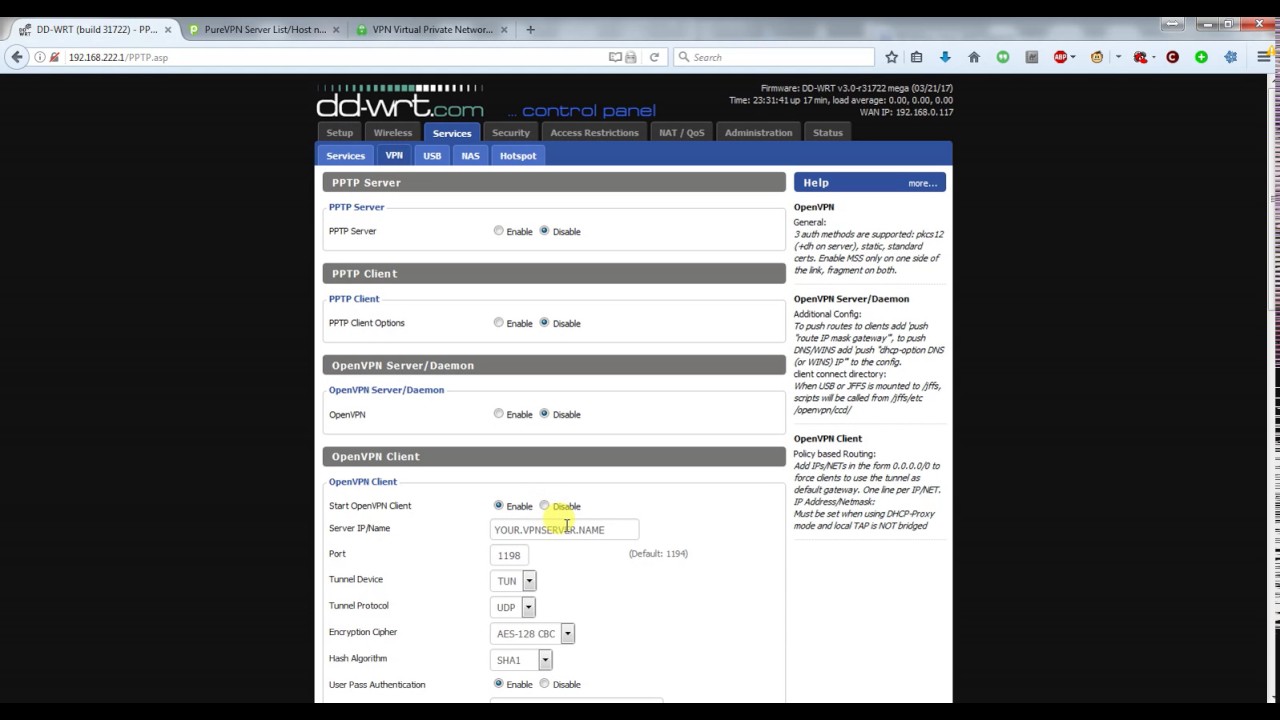Viewport: 1280px width, 720px height.
Task: Switch to the Services sub-tab
Action: [x=345, y=155]
